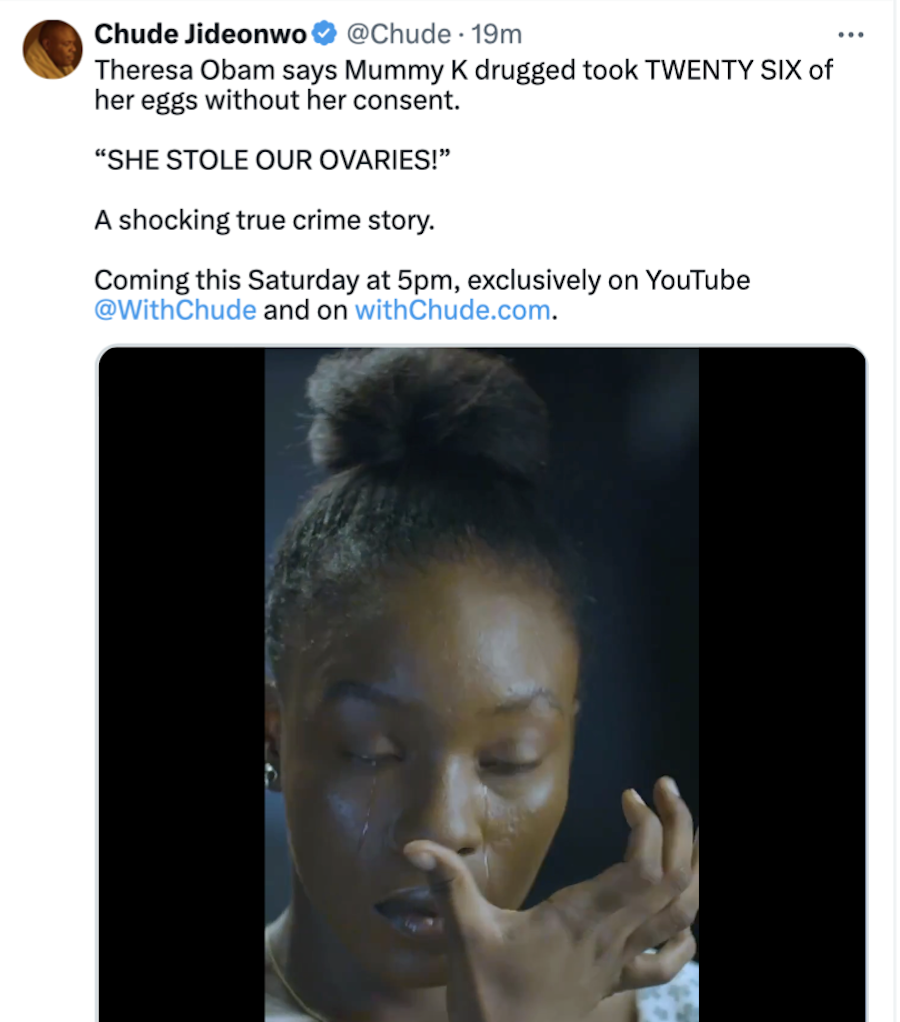Click the display name Chude Jideonwo
The width and height of the screenshot is (900, 1022).
200,34
